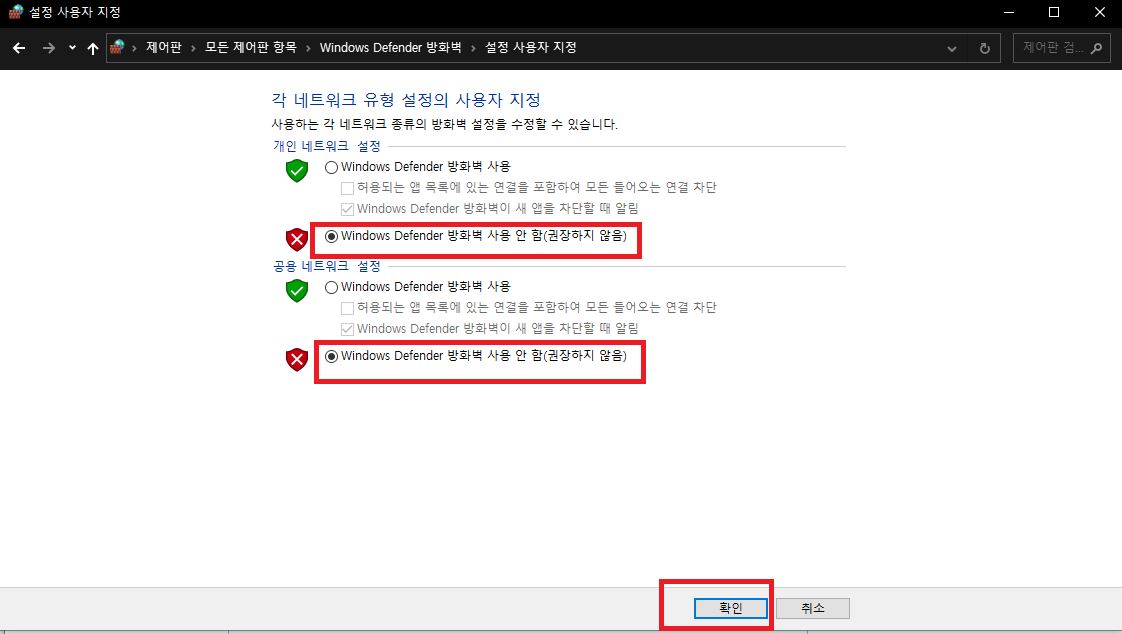Go forward with the right arrow
Image resolution: width=1122 pixels, height=634 pixels.
click(49, 48)
